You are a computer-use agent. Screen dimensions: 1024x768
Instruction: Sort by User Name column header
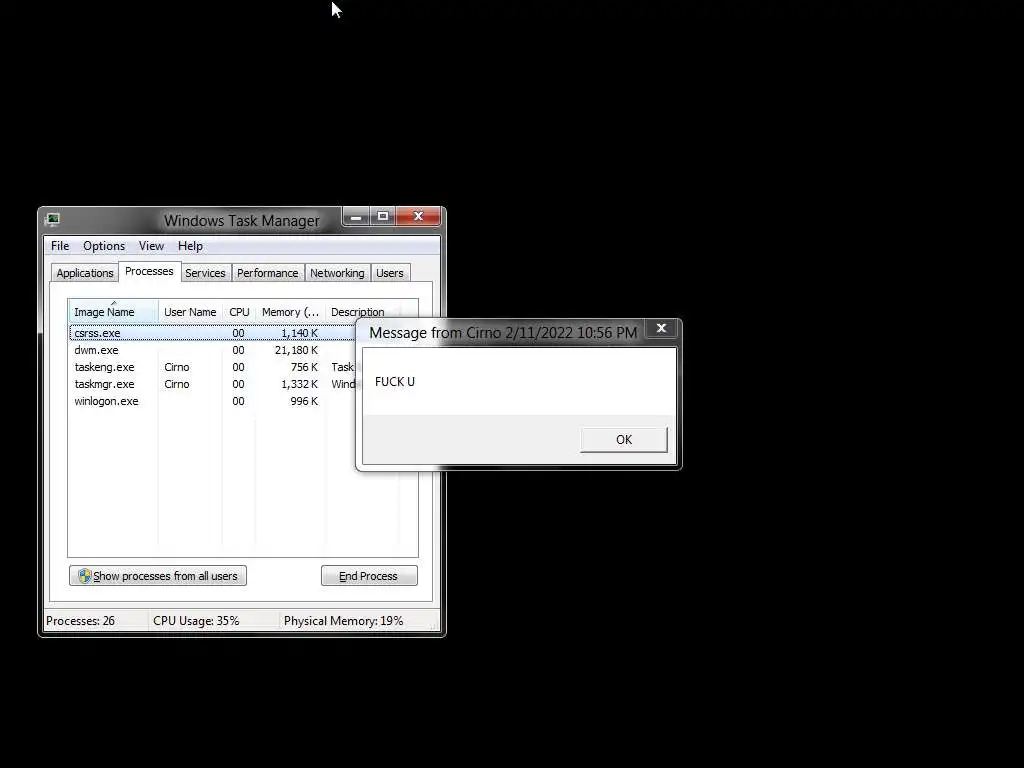click(x=190, y=312)
